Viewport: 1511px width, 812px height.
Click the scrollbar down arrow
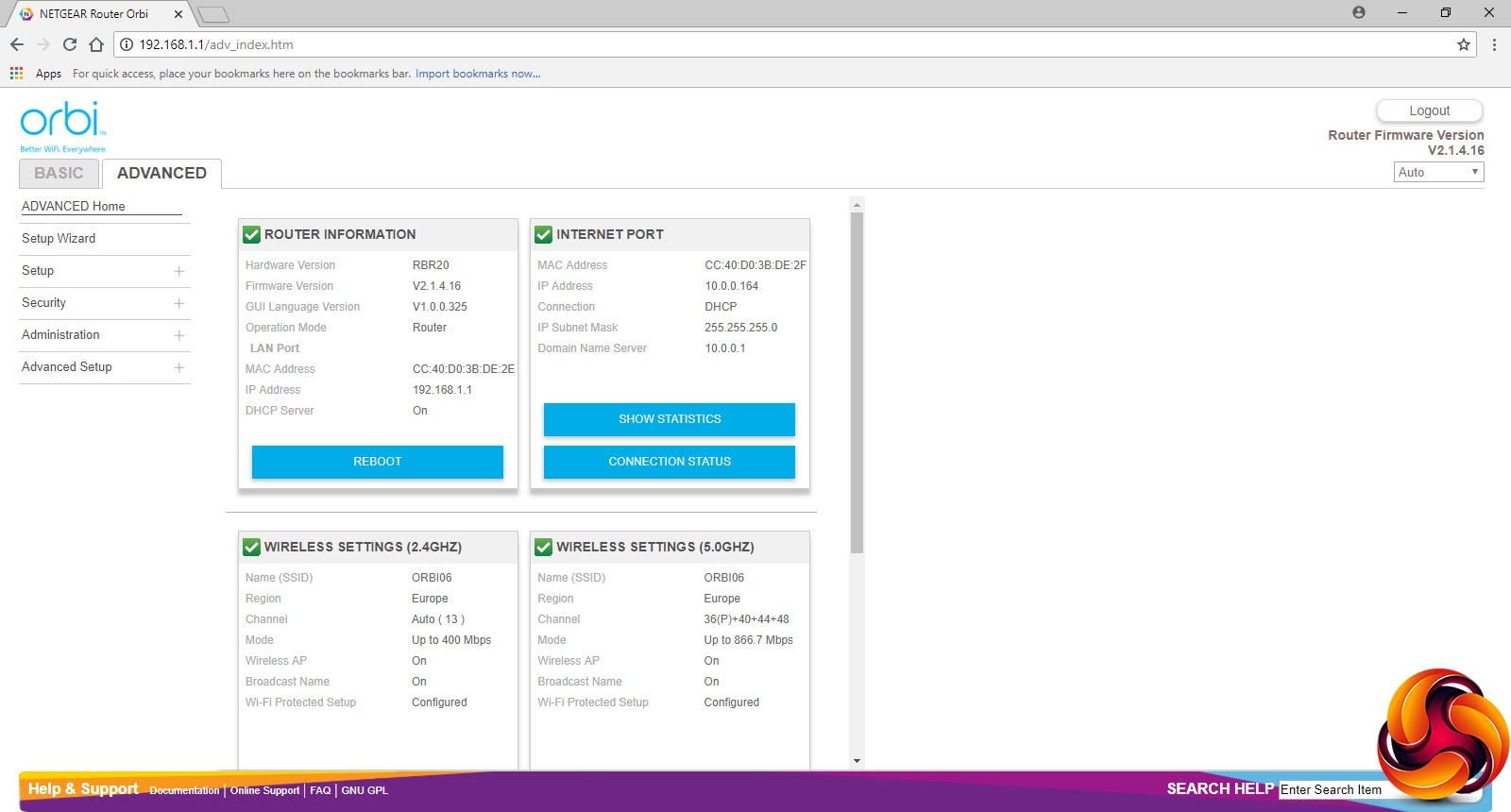tap(857, 760)
